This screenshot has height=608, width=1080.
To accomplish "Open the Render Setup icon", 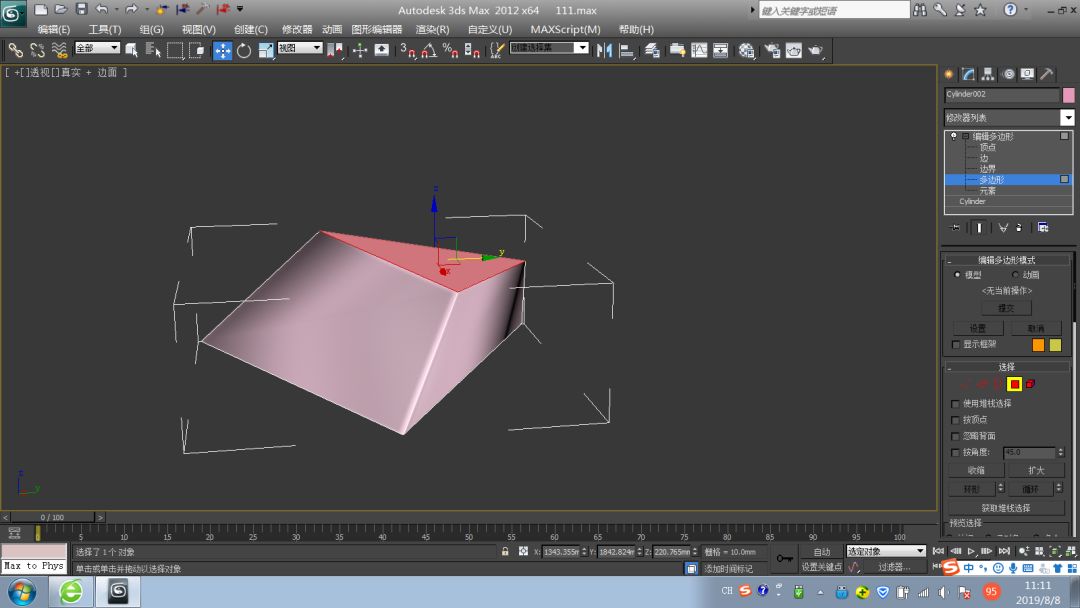I will coord(772,50).
